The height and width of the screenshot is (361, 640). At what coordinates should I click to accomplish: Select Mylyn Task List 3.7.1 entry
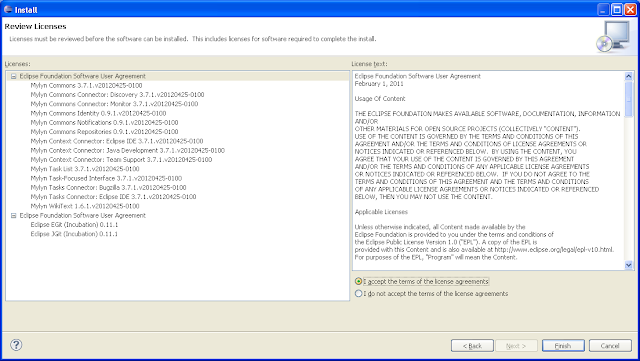[85, 169]
